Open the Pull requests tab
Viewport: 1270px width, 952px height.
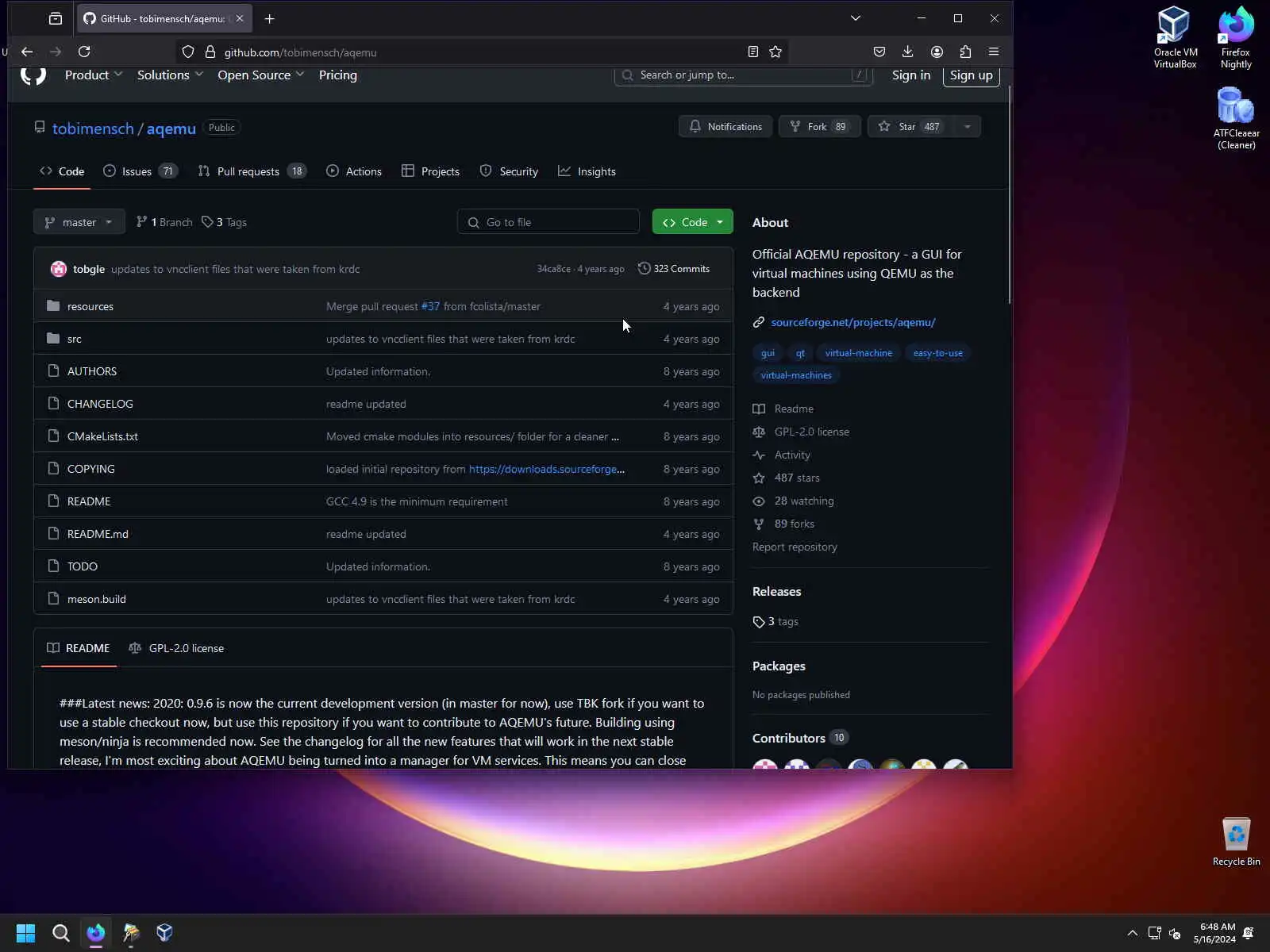[252, 171]
